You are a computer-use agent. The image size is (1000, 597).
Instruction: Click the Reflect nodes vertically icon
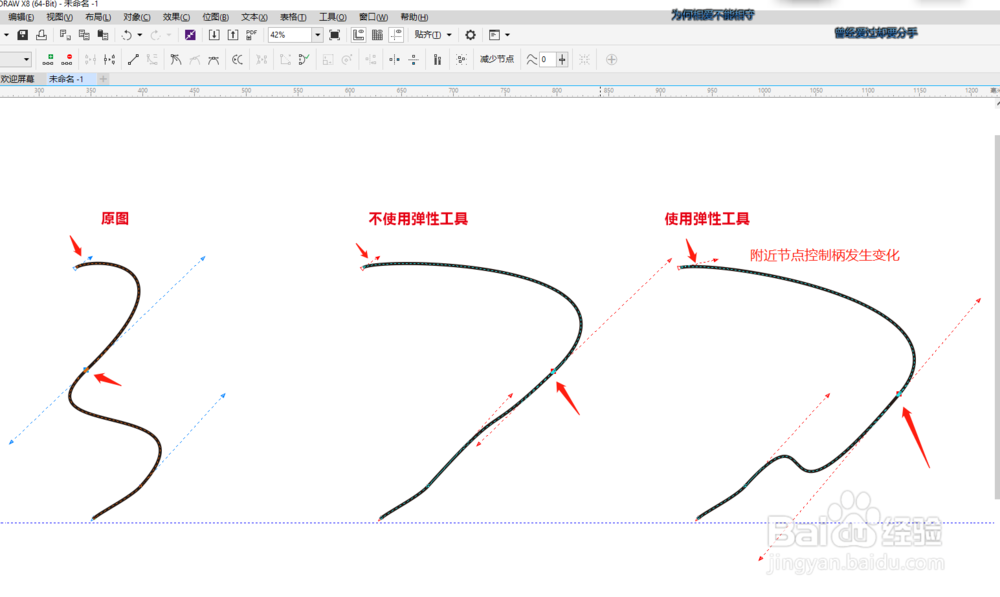click(413, 59)
